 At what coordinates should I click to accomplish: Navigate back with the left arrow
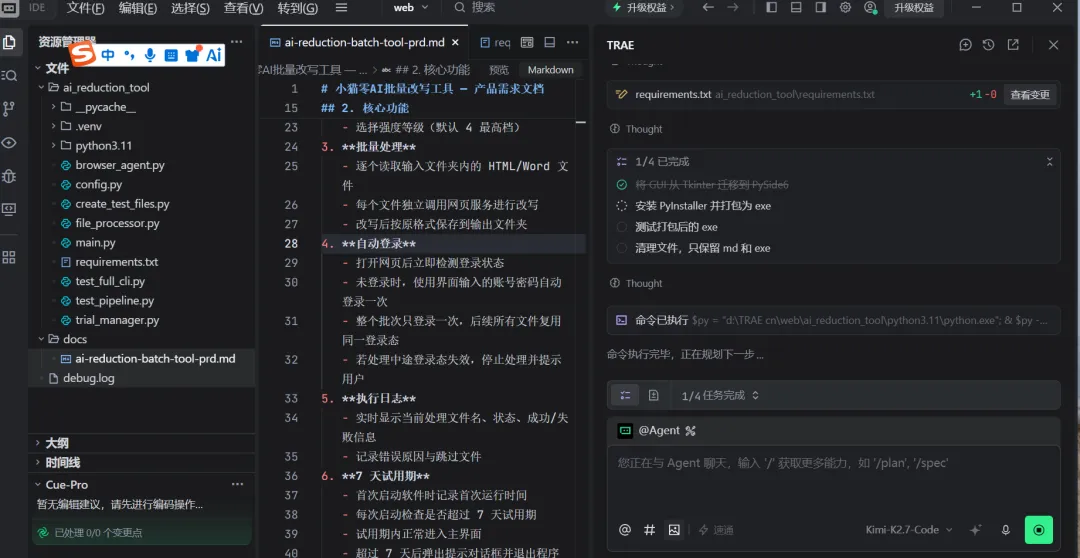point(707,8)
